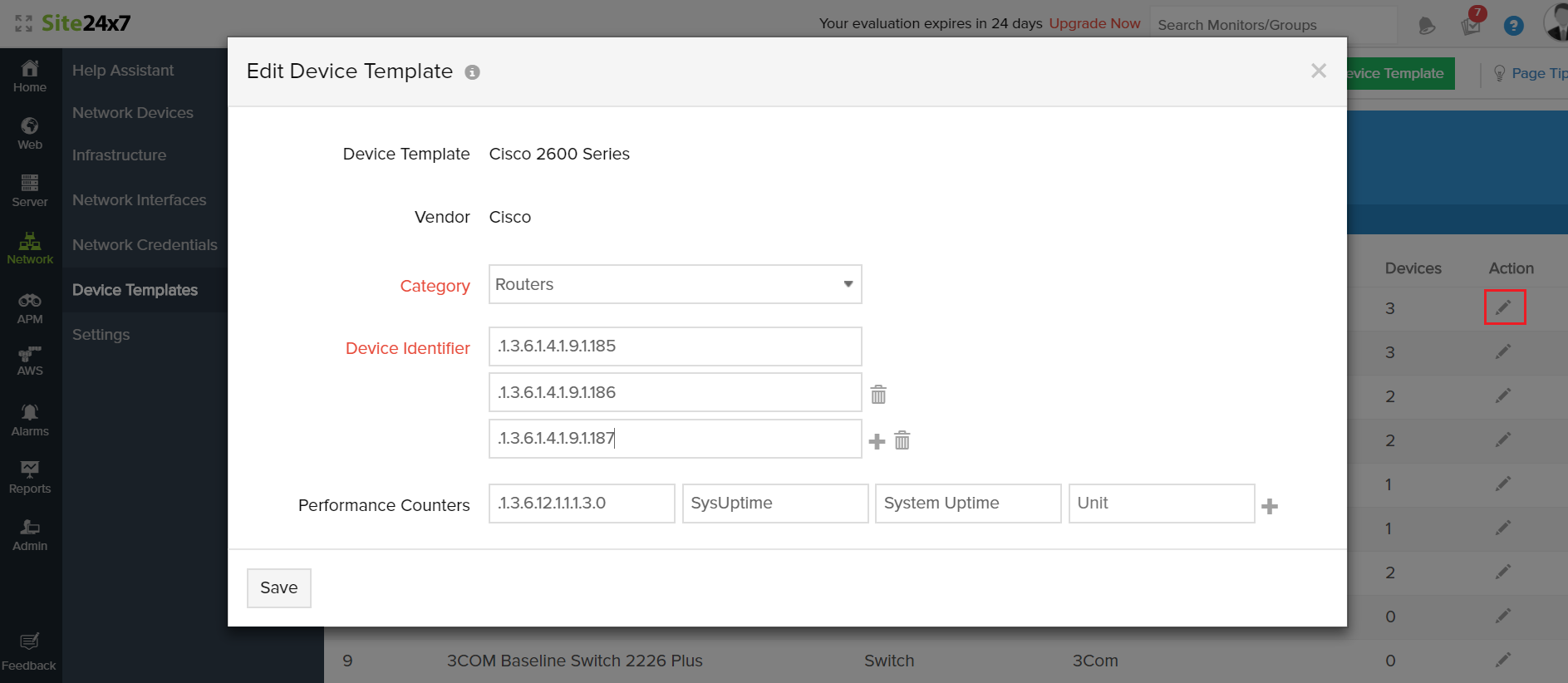Add another device identifier with plus icon
The width and height of the screenshot is (1568, 683).
pyautogui.click(x=877, y=441)
